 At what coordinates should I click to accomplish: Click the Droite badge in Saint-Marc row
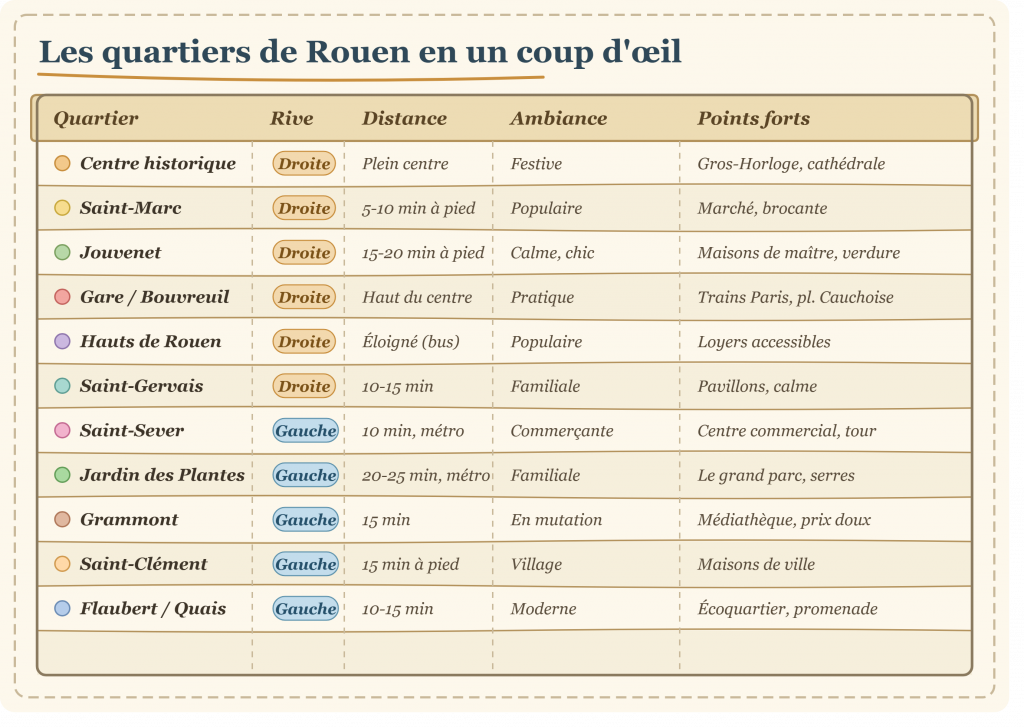point(304,208)
